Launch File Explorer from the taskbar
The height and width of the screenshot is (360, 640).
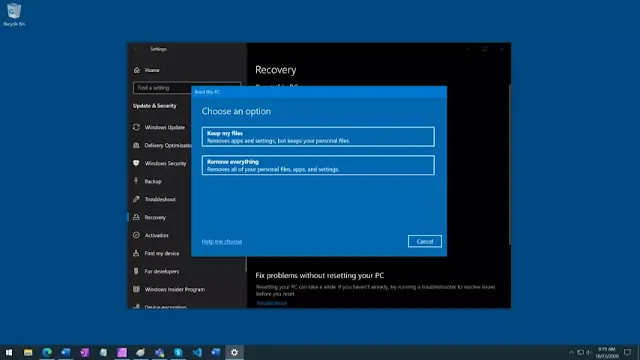tap(28, 352)
